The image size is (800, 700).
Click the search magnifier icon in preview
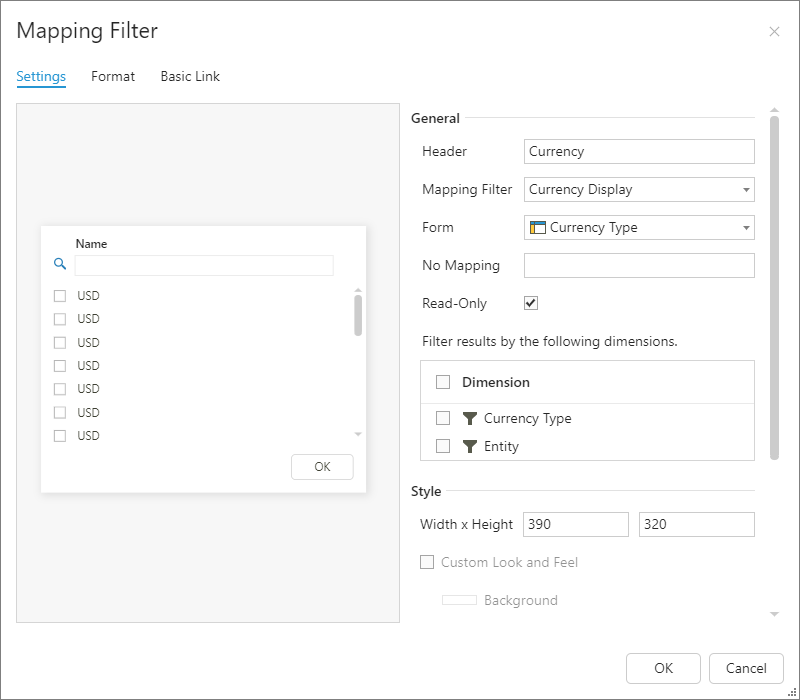click(60, 265)
